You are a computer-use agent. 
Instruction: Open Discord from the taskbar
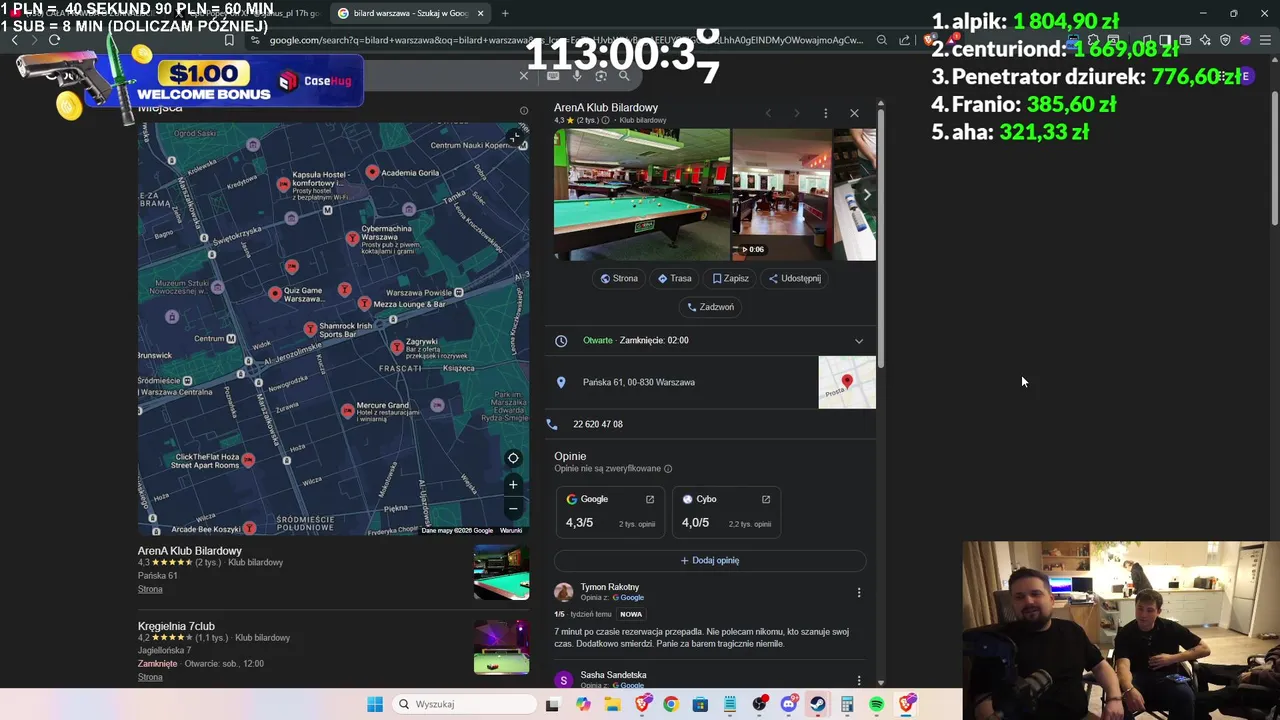789,704
